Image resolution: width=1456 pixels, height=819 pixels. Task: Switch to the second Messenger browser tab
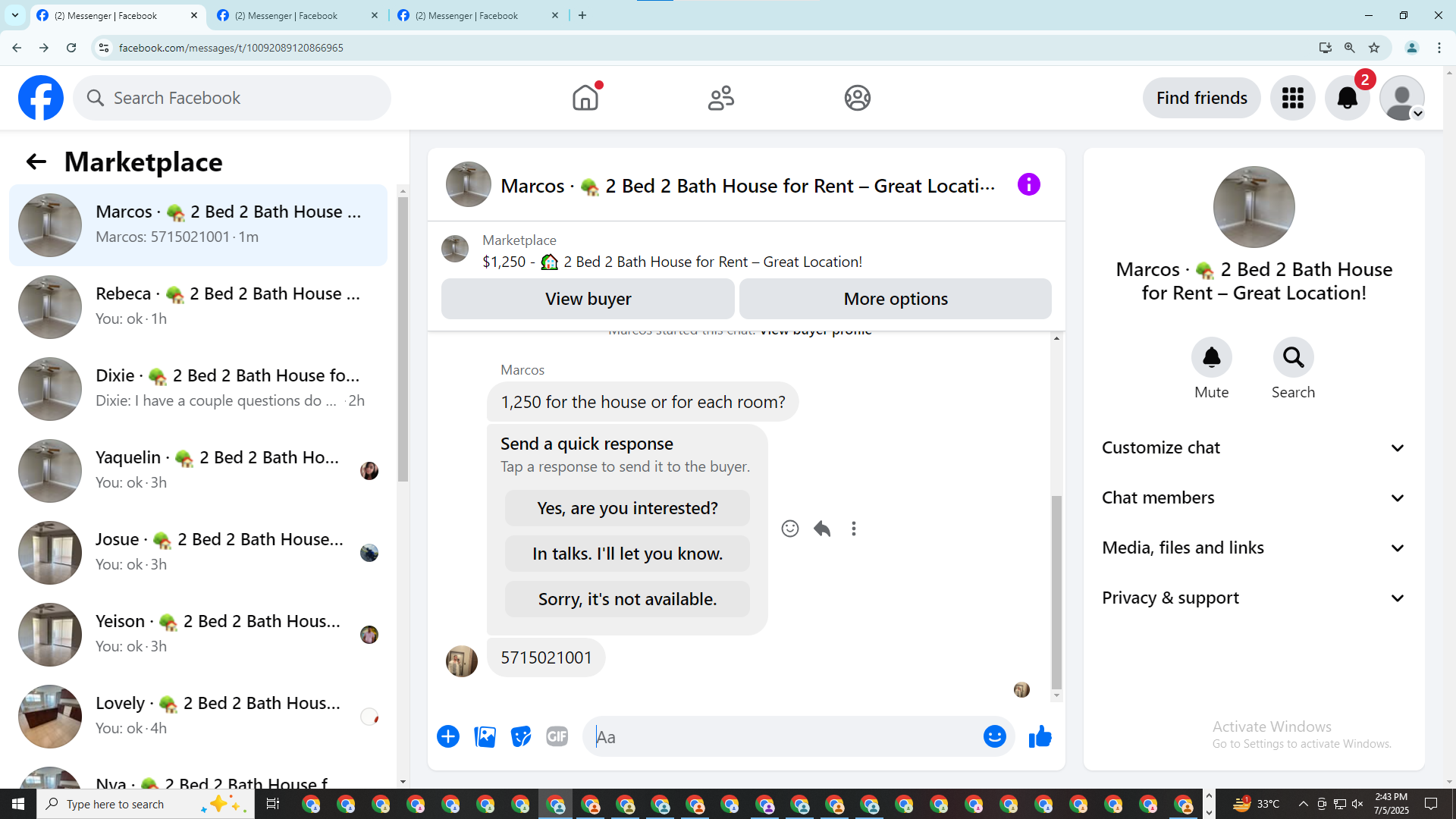tap(287, 15)
